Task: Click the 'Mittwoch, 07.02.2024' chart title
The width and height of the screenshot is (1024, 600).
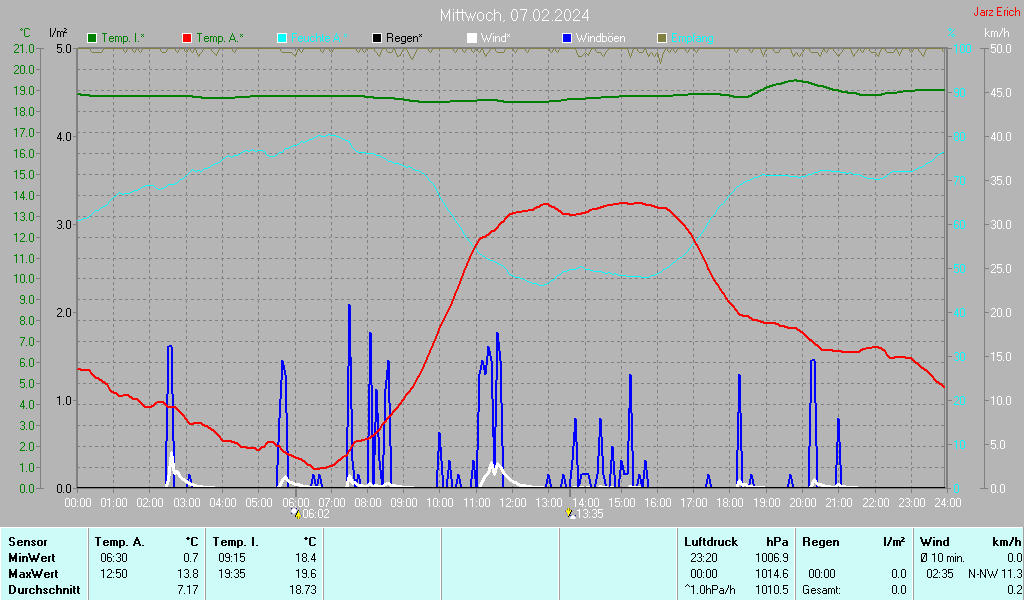Action: (515, 15)
